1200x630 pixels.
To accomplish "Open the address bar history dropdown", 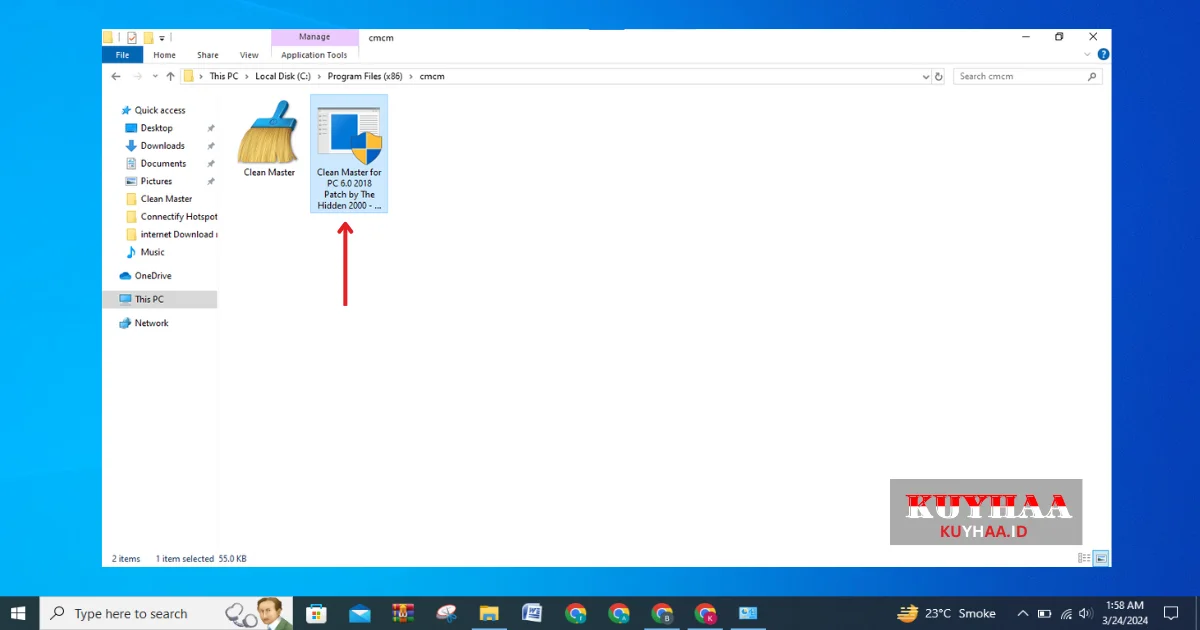I will point(925,76).
